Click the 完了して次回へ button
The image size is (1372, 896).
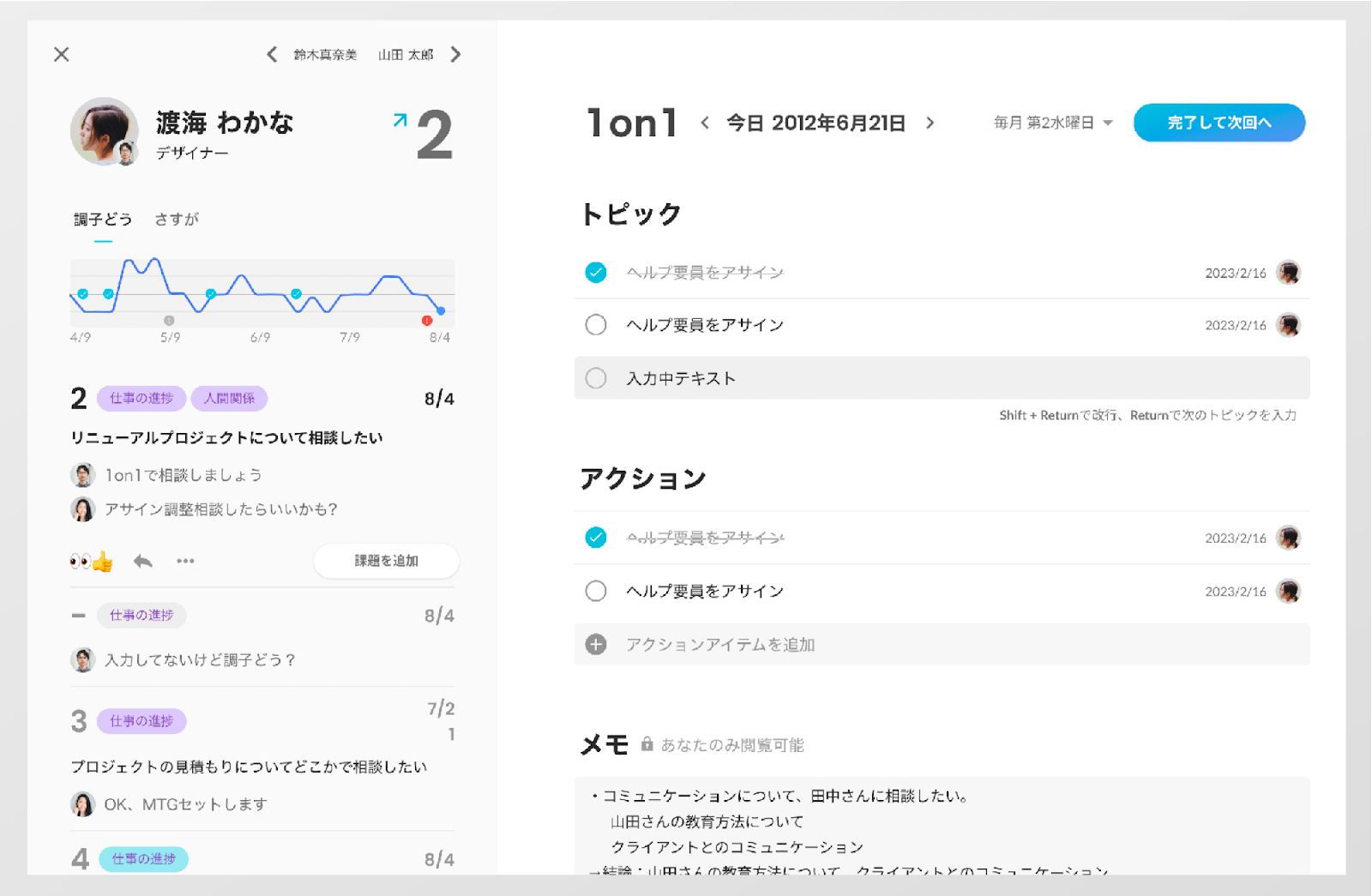click(x=1219, y=123)
